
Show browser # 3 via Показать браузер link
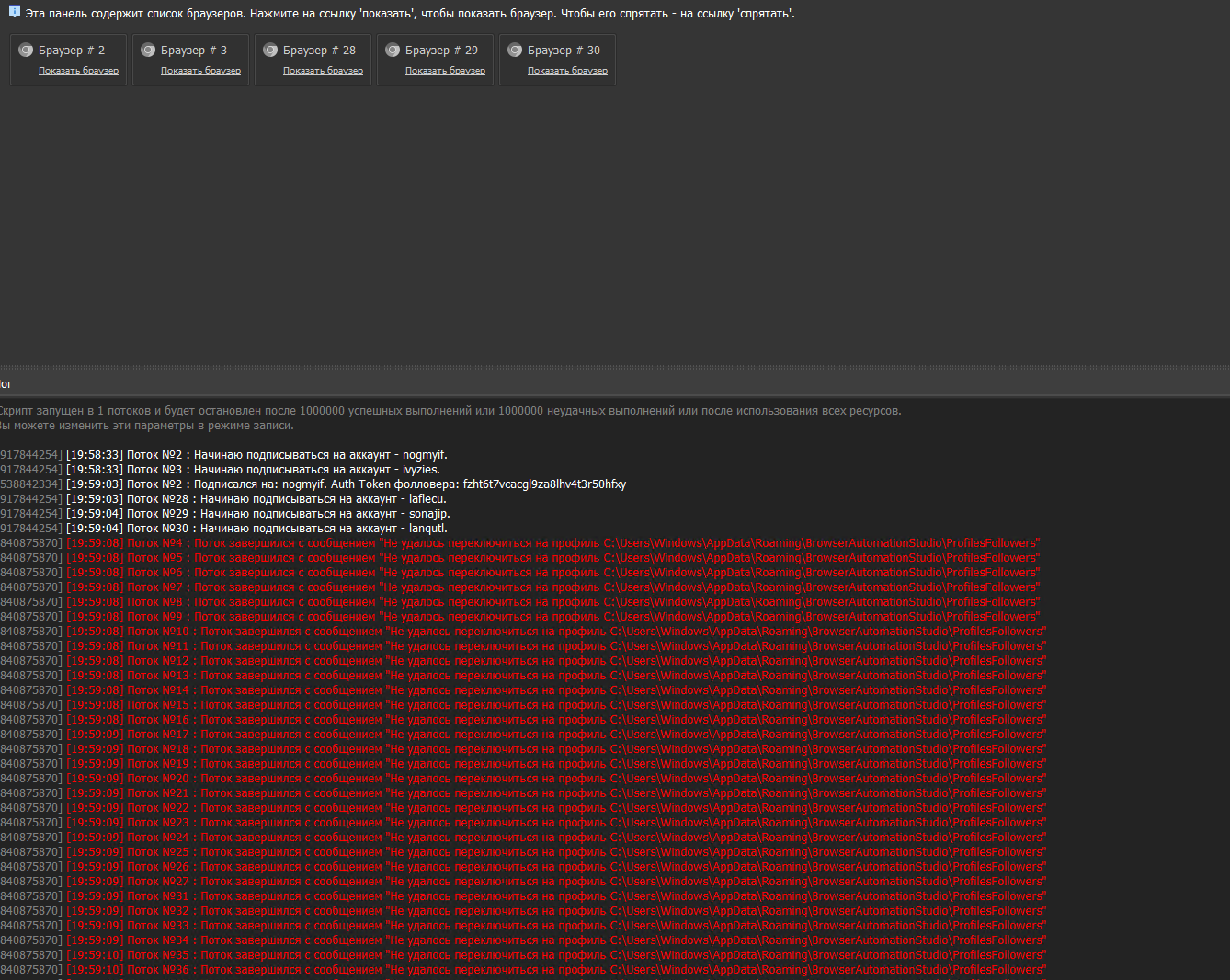(200, 71)
